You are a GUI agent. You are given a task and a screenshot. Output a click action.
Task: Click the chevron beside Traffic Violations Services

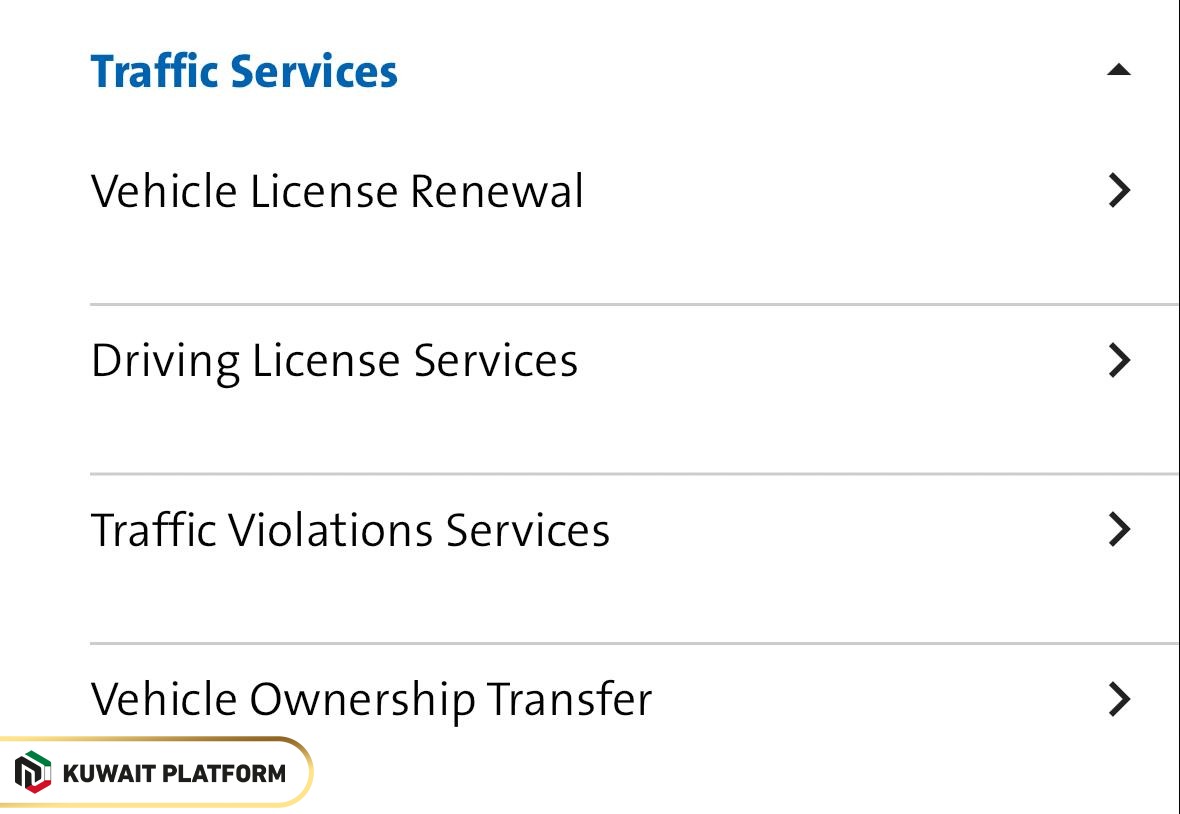[1118, 530]
